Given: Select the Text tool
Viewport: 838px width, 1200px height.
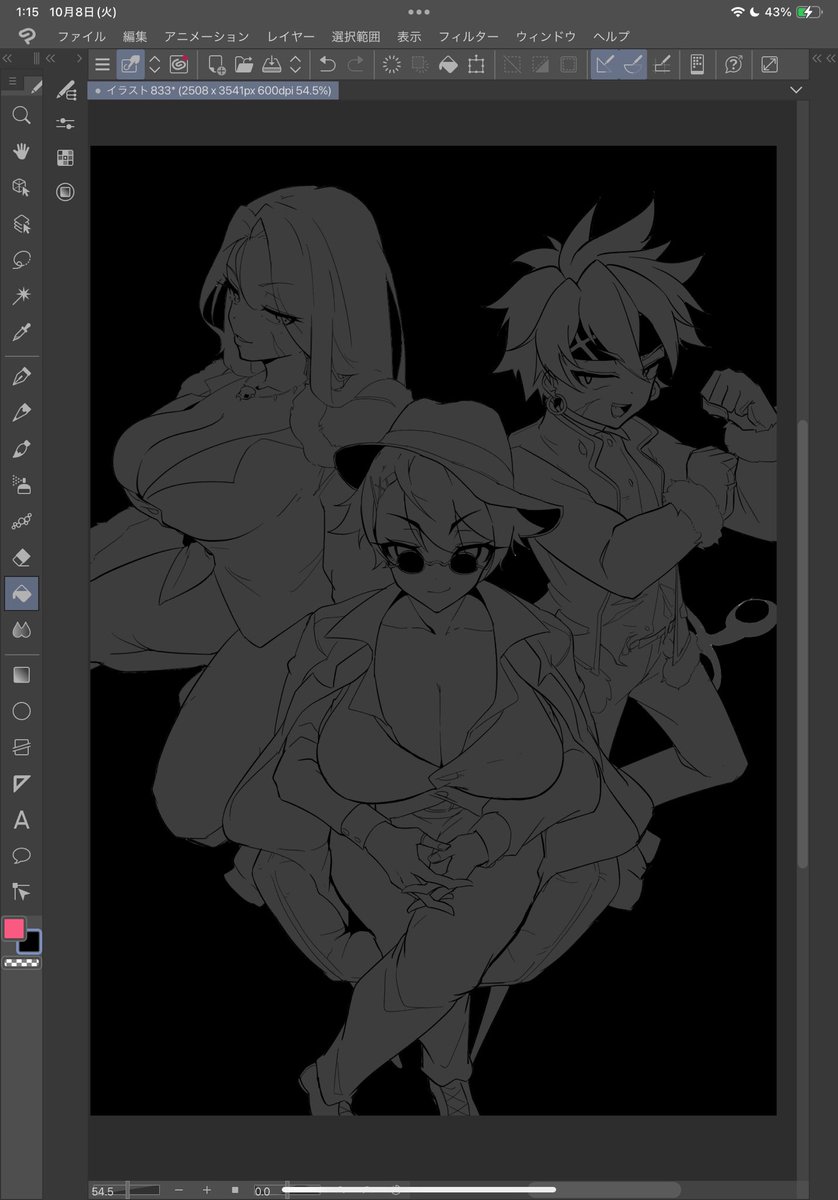Looking at the screenshot, I should (21, 820).
